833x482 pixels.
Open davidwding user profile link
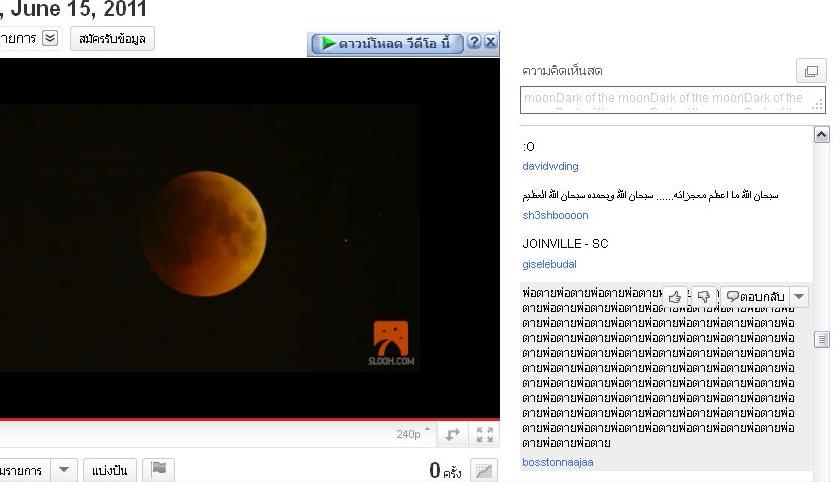tap(550, 166)
